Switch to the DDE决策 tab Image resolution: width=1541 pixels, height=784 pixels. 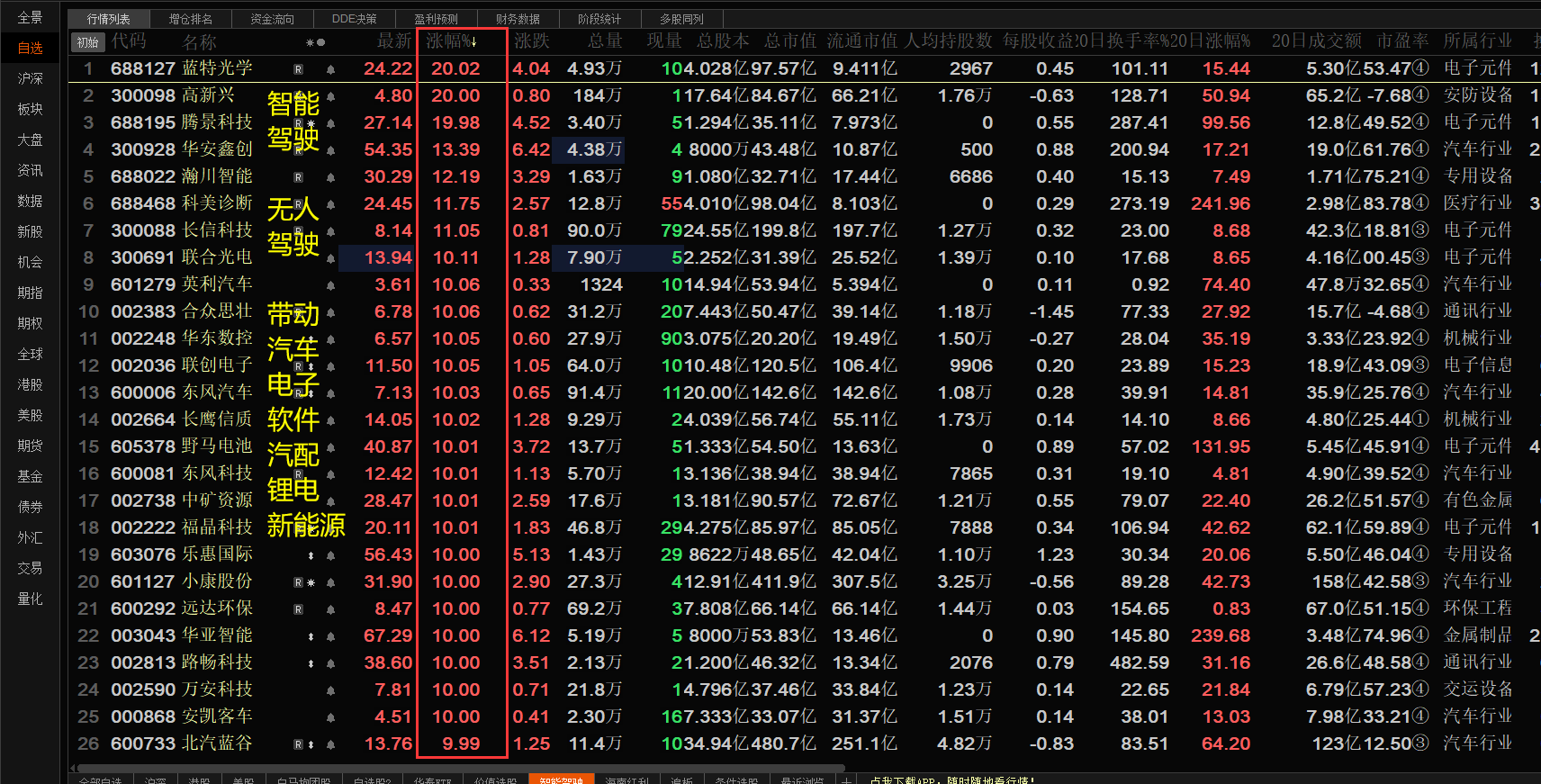(x=354, y=19)
